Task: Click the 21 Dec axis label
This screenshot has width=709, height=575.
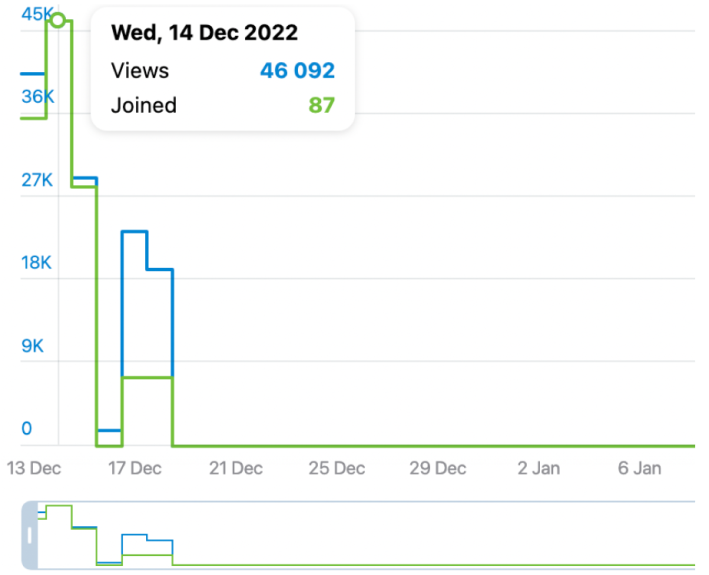Action: pyautogui.click(x=237, y=468)
